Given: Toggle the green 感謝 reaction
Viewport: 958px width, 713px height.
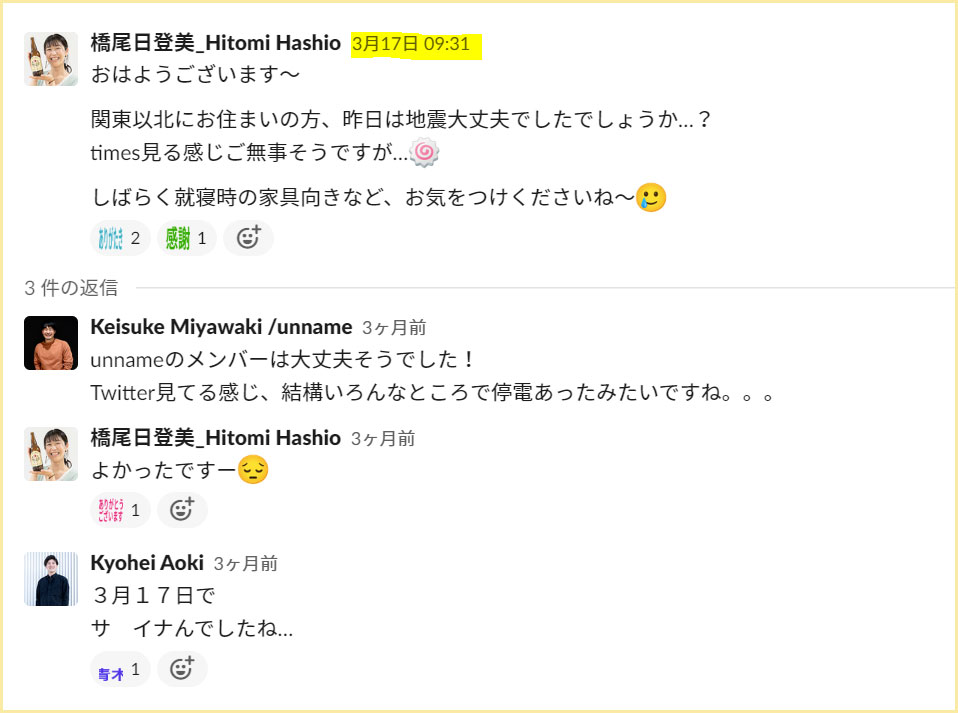Looking at the screenshot, I should point(186,238).
